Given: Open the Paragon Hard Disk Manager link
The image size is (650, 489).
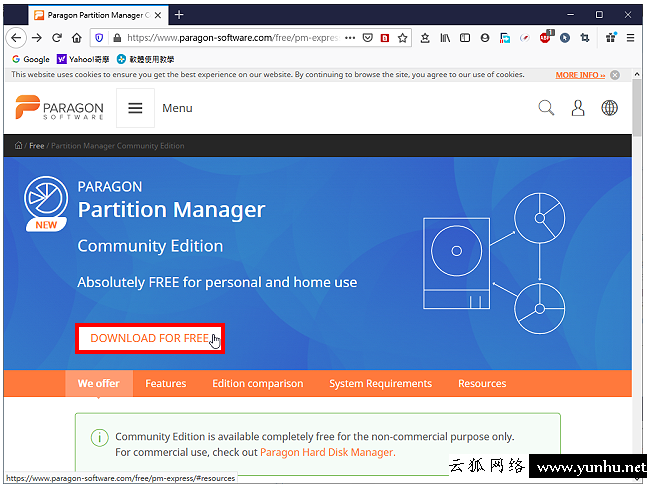Looking at the screenshot, I should click(327, 452).
